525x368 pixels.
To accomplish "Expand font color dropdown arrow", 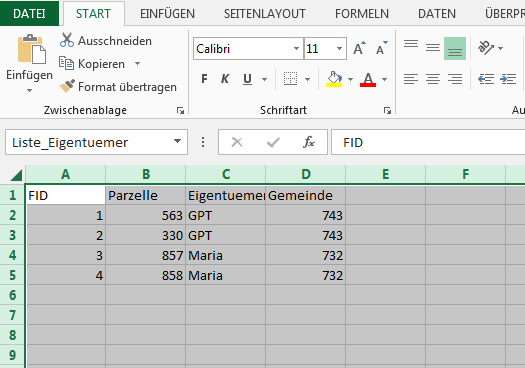I will pyautogui.click(x=385, y=79).
